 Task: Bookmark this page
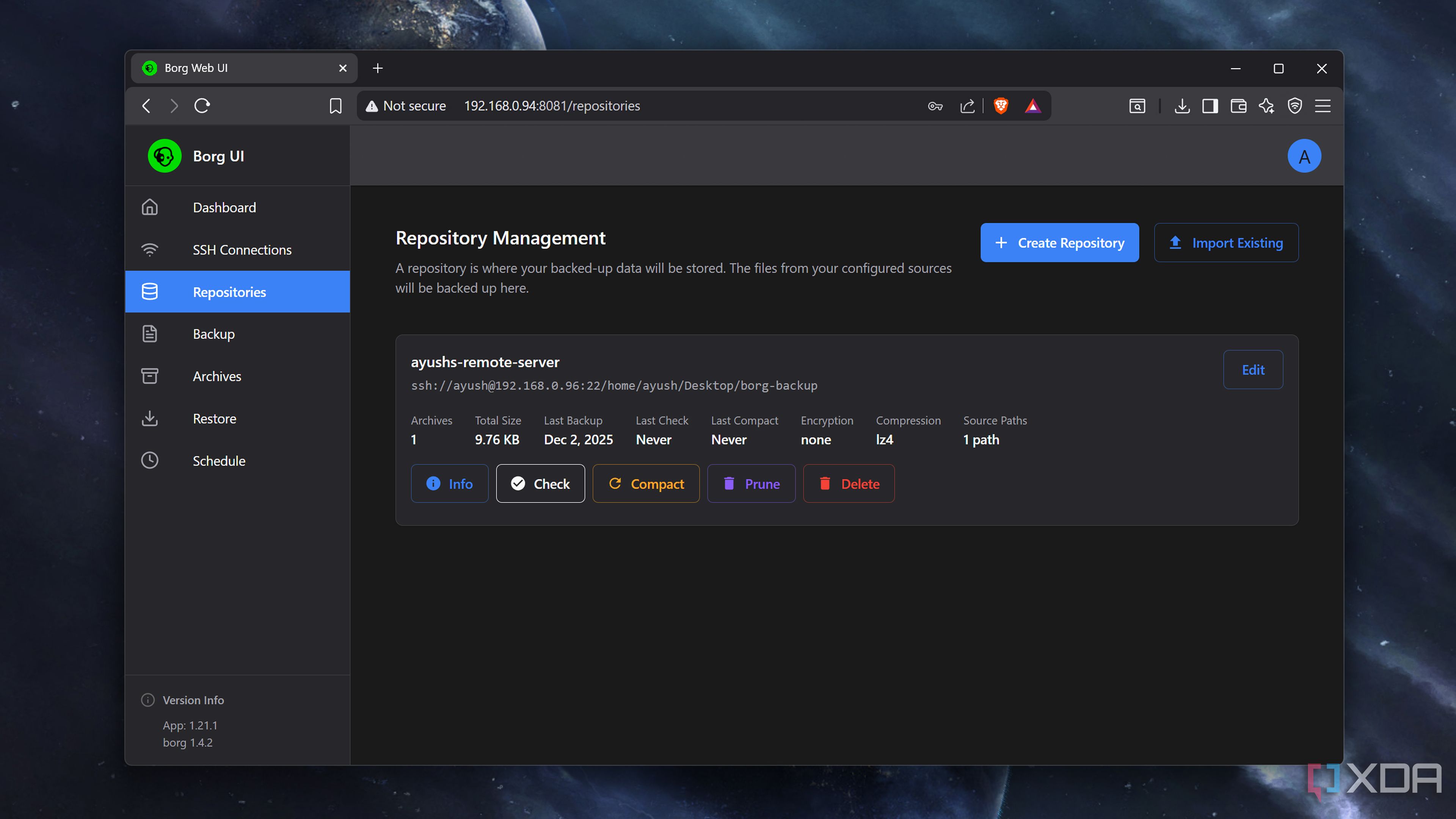click(335, 106)
